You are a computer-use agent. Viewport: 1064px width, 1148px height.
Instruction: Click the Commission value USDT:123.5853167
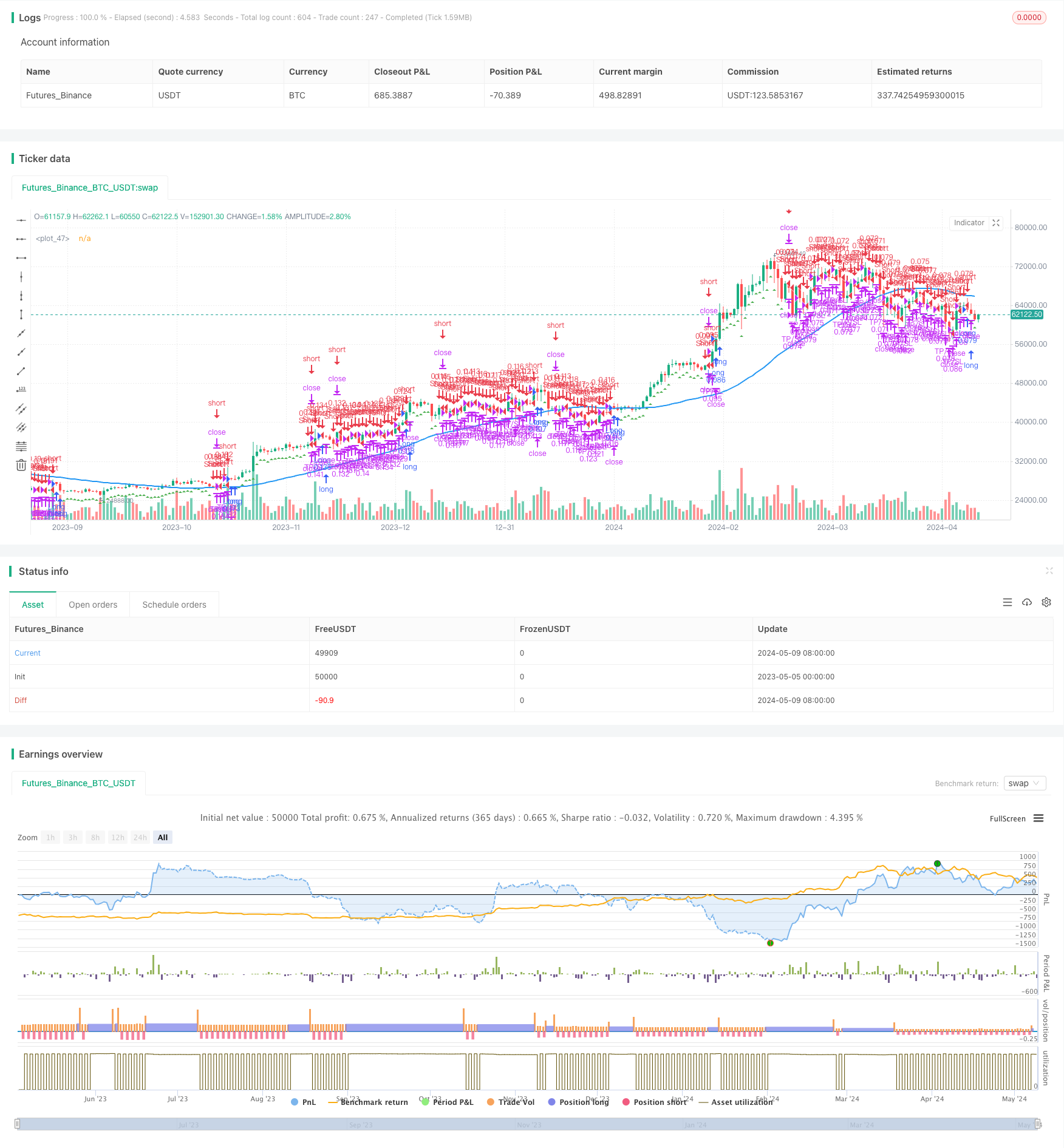pos(765,95)
